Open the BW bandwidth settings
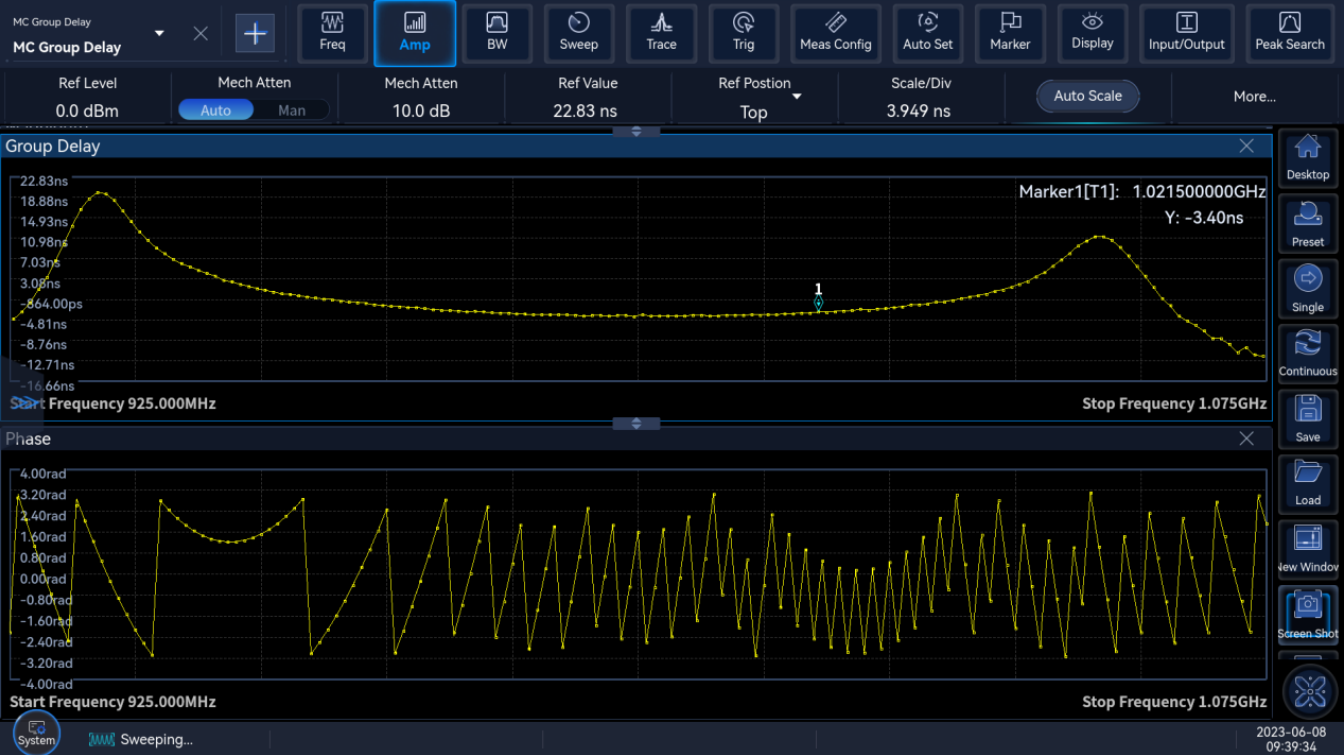The width and height of the screenshot is (1344, 755). pyautogui.click(x=497, y=33)
